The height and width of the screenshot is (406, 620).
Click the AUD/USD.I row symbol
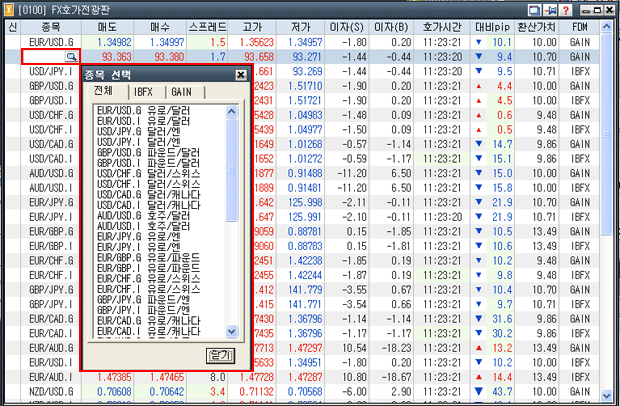(x=51, y=188)
